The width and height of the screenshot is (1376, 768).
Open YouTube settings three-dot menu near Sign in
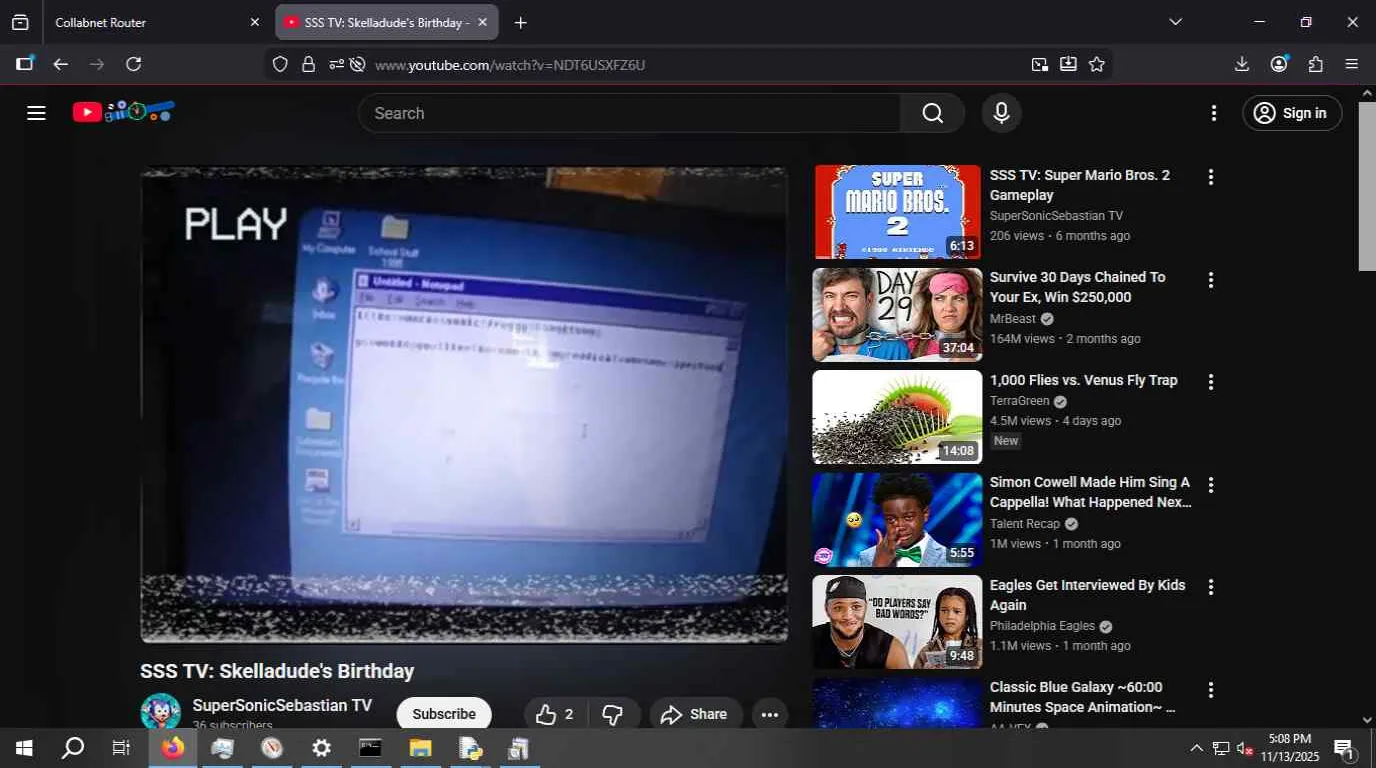1214,113
